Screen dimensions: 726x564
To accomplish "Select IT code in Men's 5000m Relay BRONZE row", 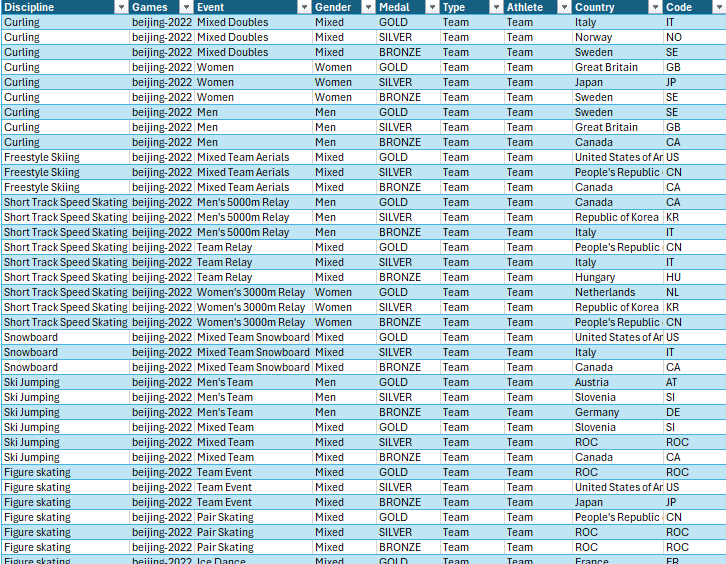I will click(695, 232).
